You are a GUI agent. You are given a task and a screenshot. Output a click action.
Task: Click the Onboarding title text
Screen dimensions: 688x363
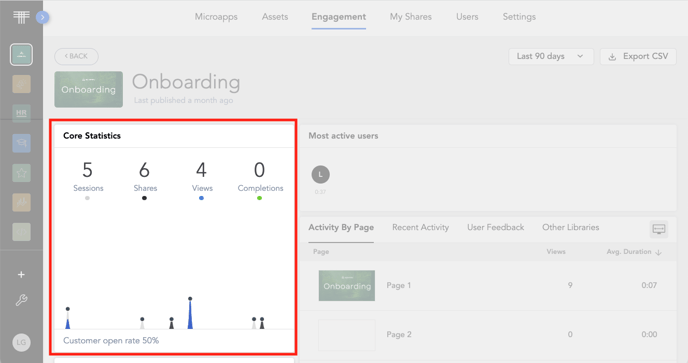(x=186, y=82)
